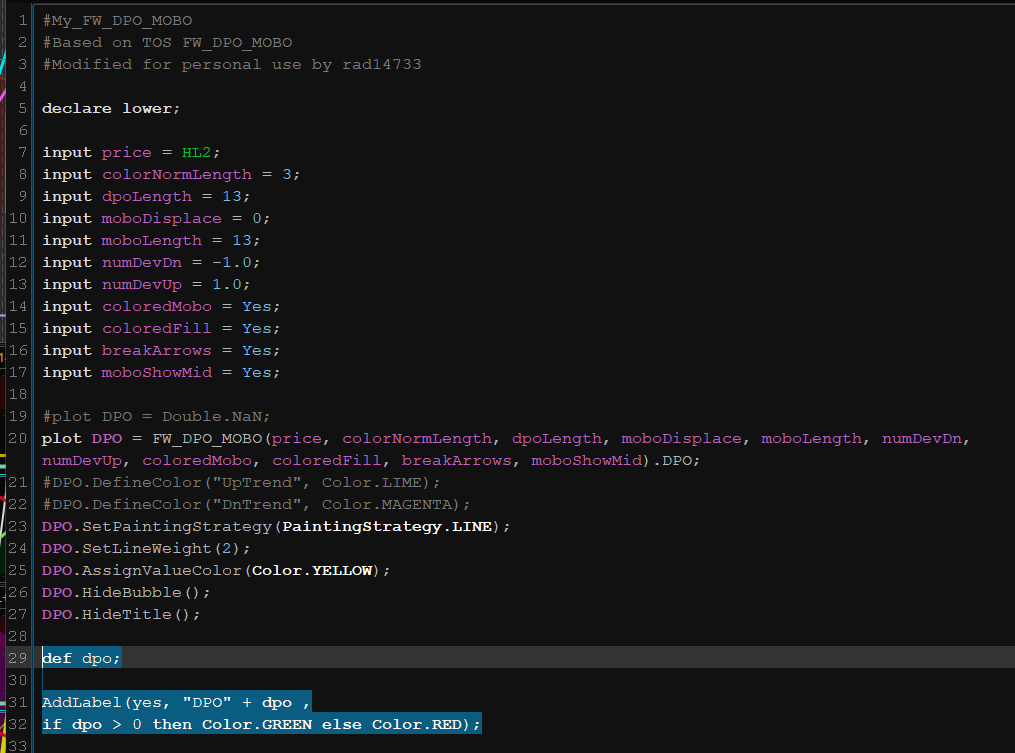
Task: Click the Yes value of moboShowMid input
Action: pos(256,372)
